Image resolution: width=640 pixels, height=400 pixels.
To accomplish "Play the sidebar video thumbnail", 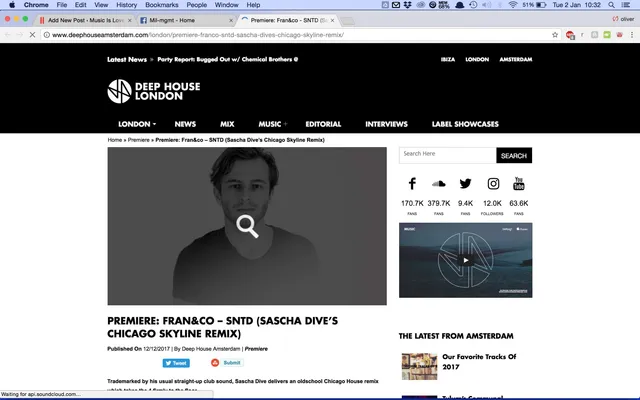I will [466, 260].
